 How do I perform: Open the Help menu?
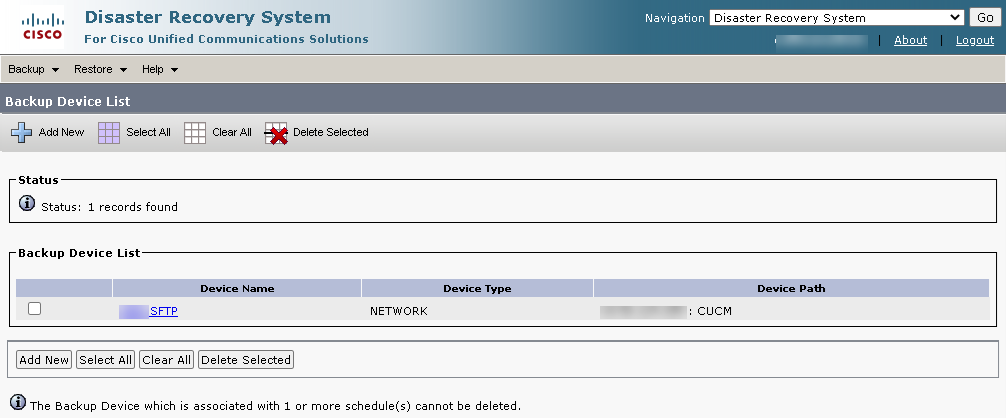pos(160,69)
